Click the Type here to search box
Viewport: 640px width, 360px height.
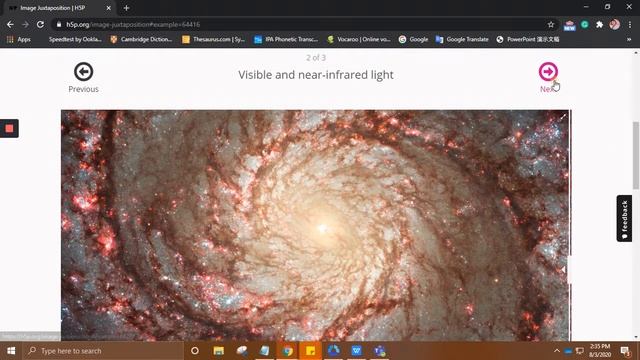click(x=103, y=351)
